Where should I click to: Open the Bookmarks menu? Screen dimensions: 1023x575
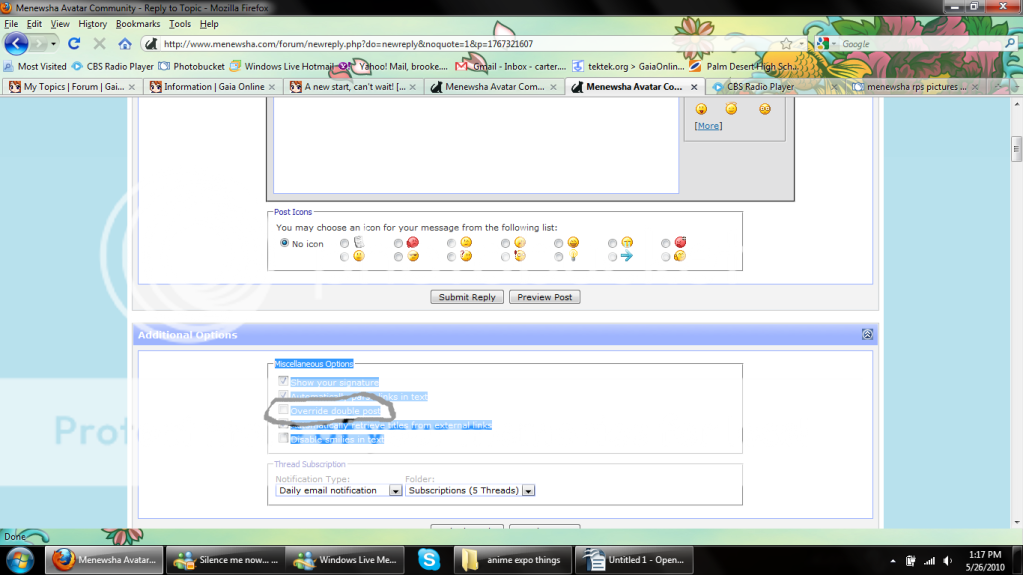click(137, 24)
